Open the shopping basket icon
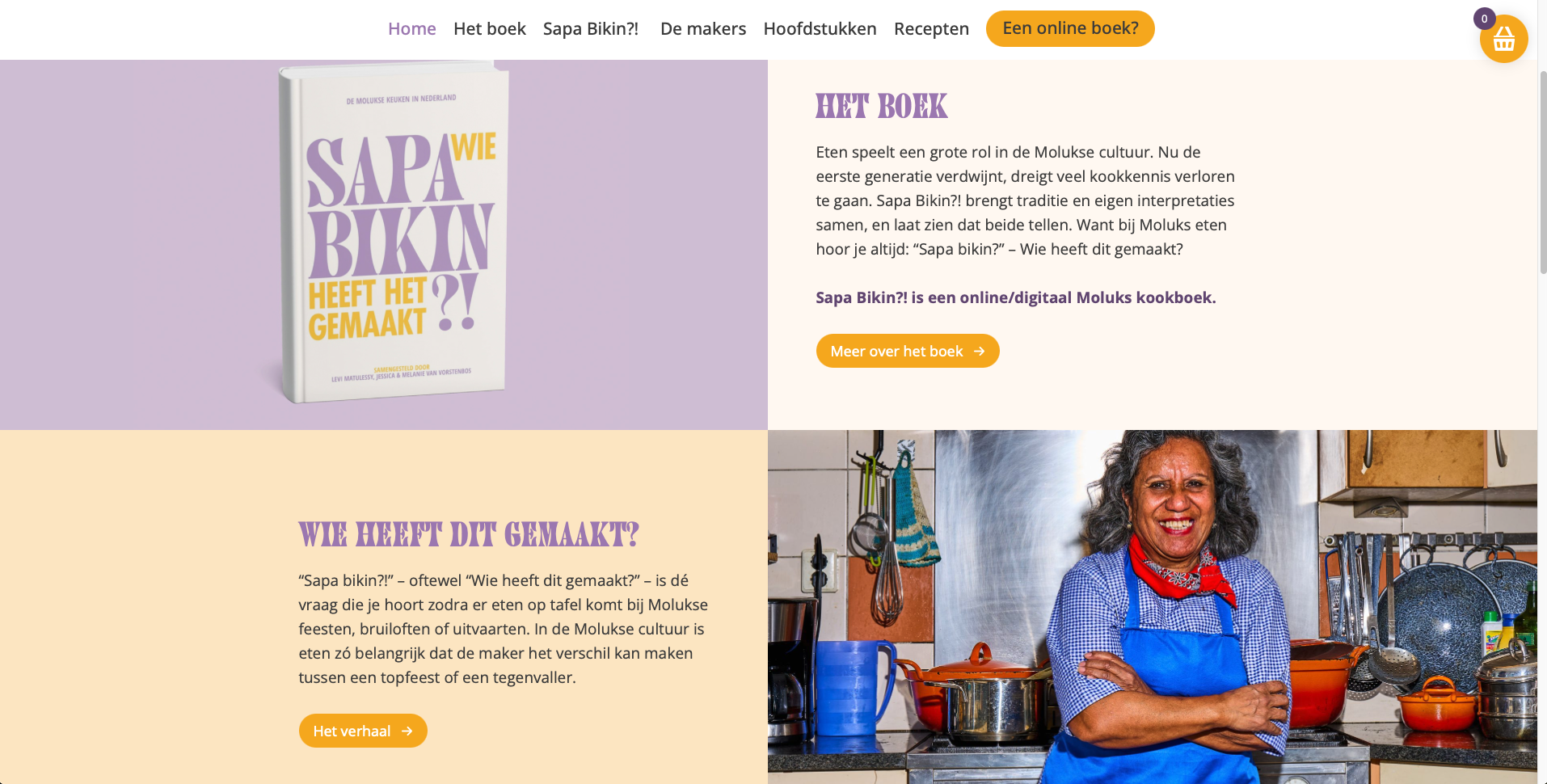 (1503, 39)
